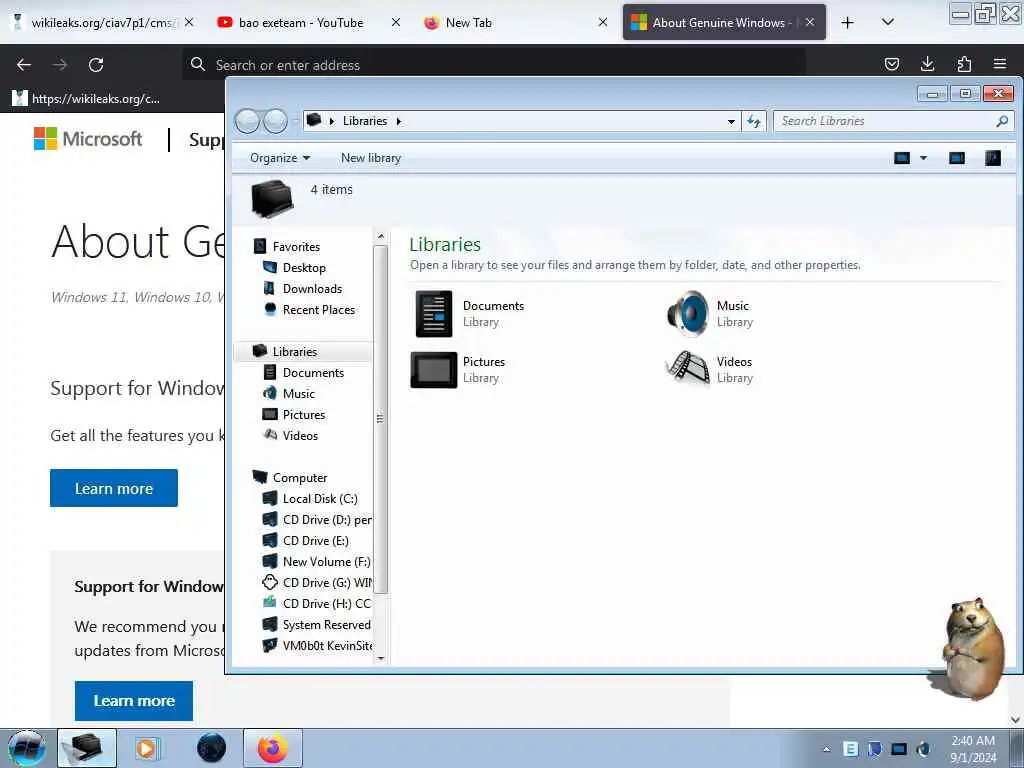Open CD Drive (D:) in sidebar
Image resolution: width=1024 pixels, height=768 pixels.
pos(327,520)
